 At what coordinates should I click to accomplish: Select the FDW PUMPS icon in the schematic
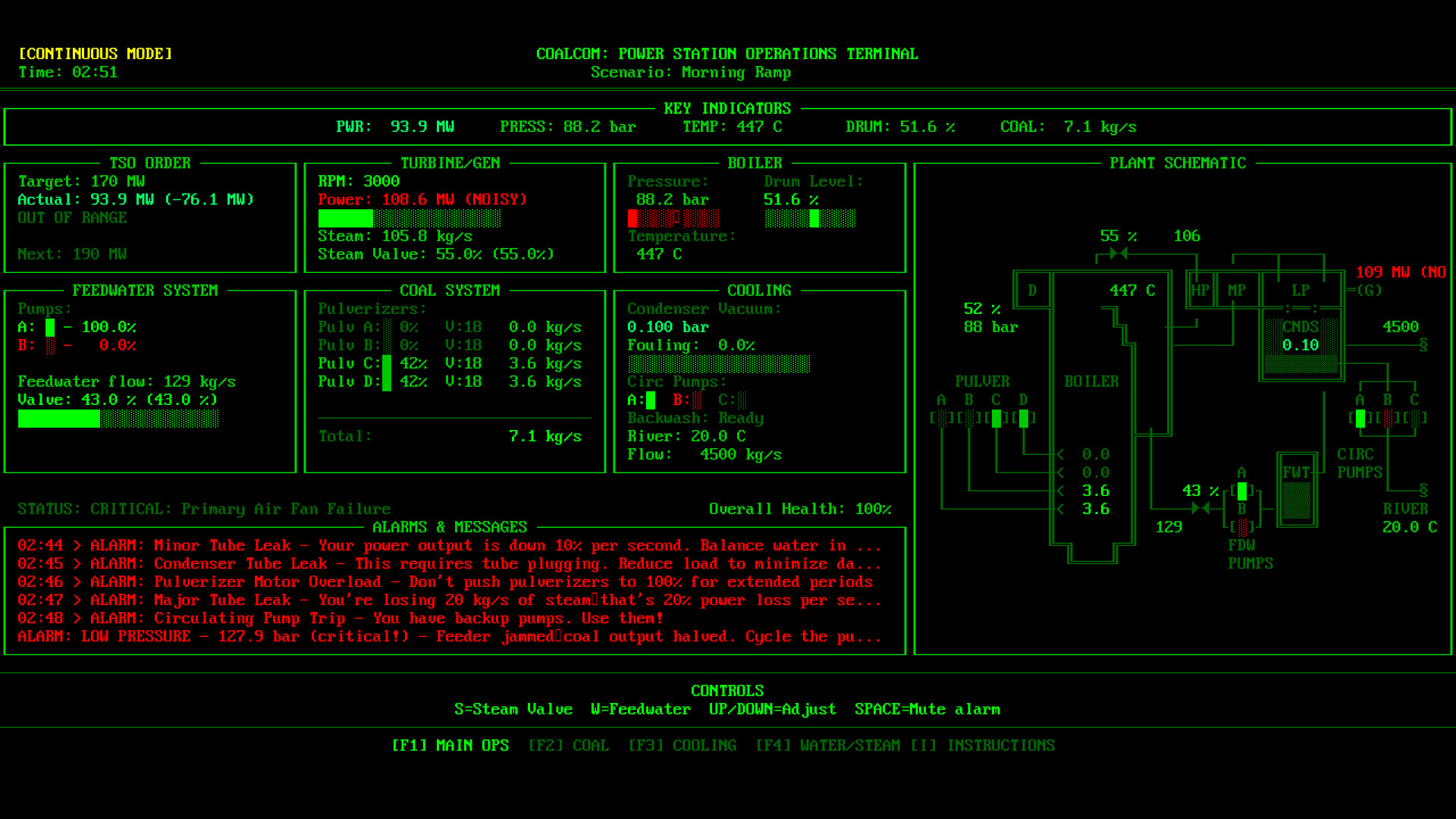(x=1241, y=522)
